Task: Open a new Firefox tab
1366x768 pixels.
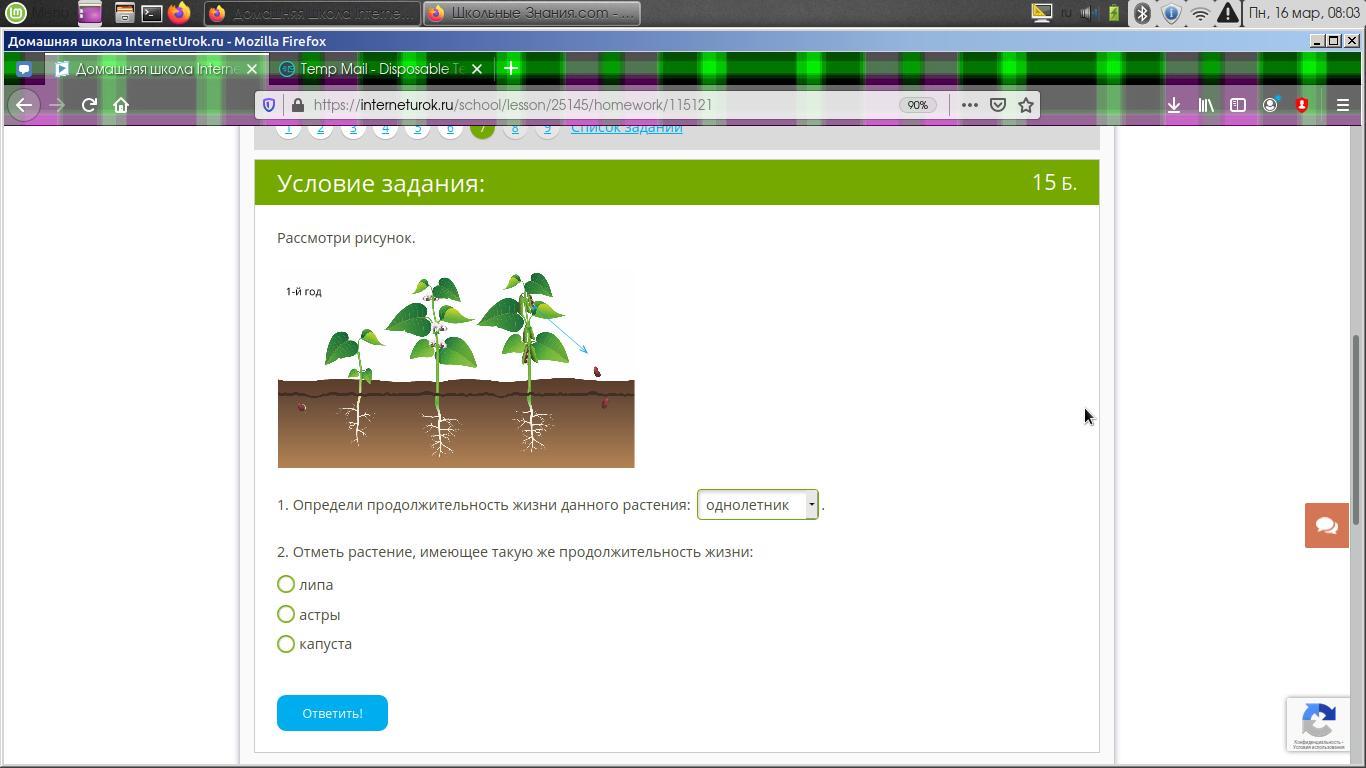Action: (511, 69)
